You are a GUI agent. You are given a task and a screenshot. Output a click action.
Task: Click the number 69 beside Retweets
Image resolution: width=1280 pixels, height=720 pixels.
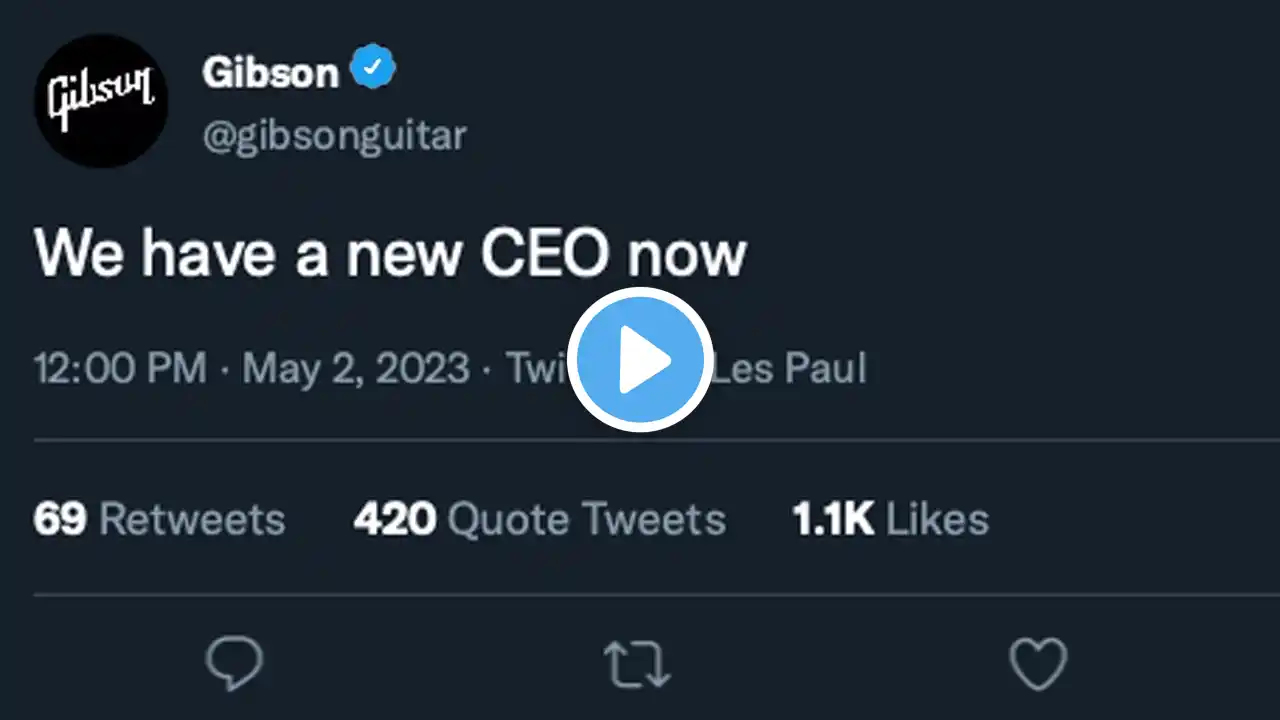pos(60,519)
